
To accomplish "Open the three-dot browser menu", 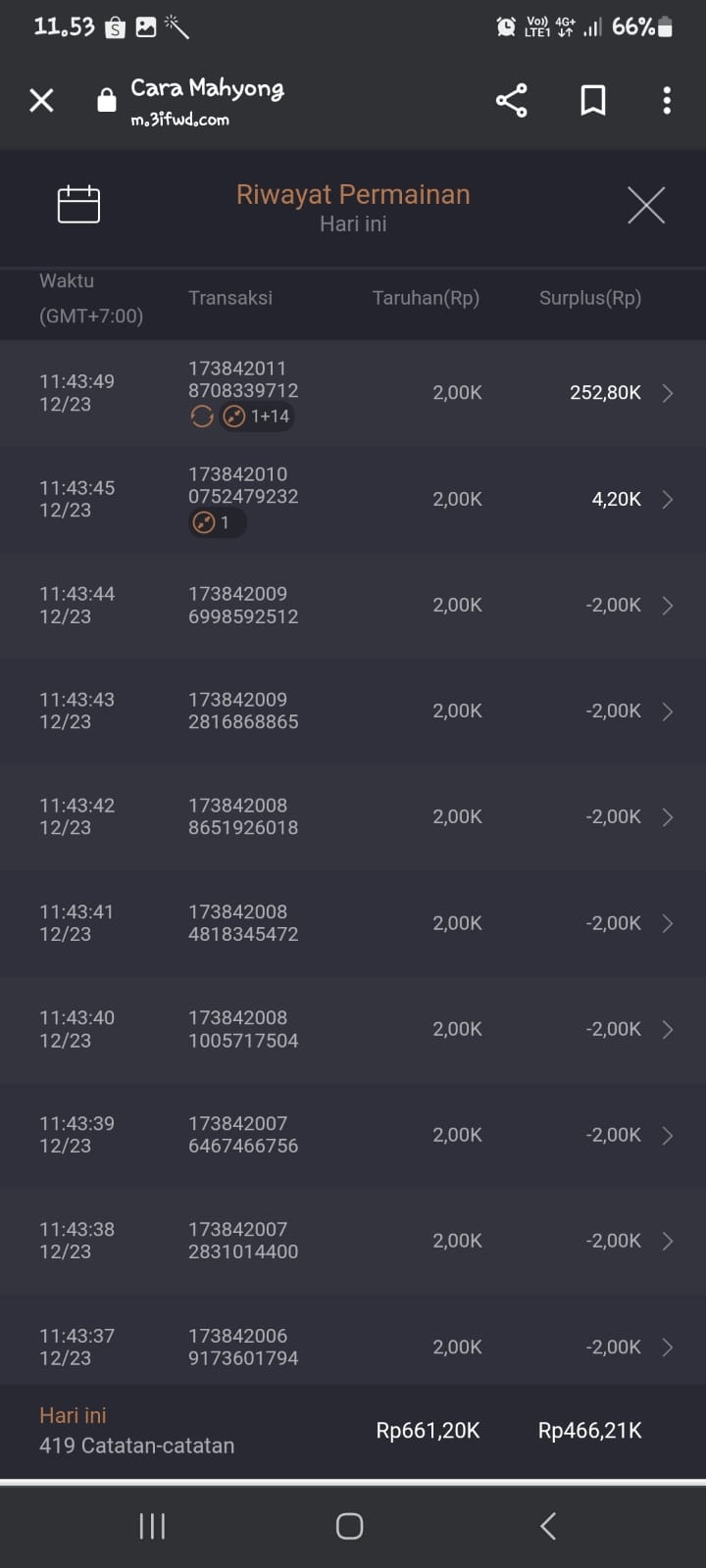I will coord(667,100).
